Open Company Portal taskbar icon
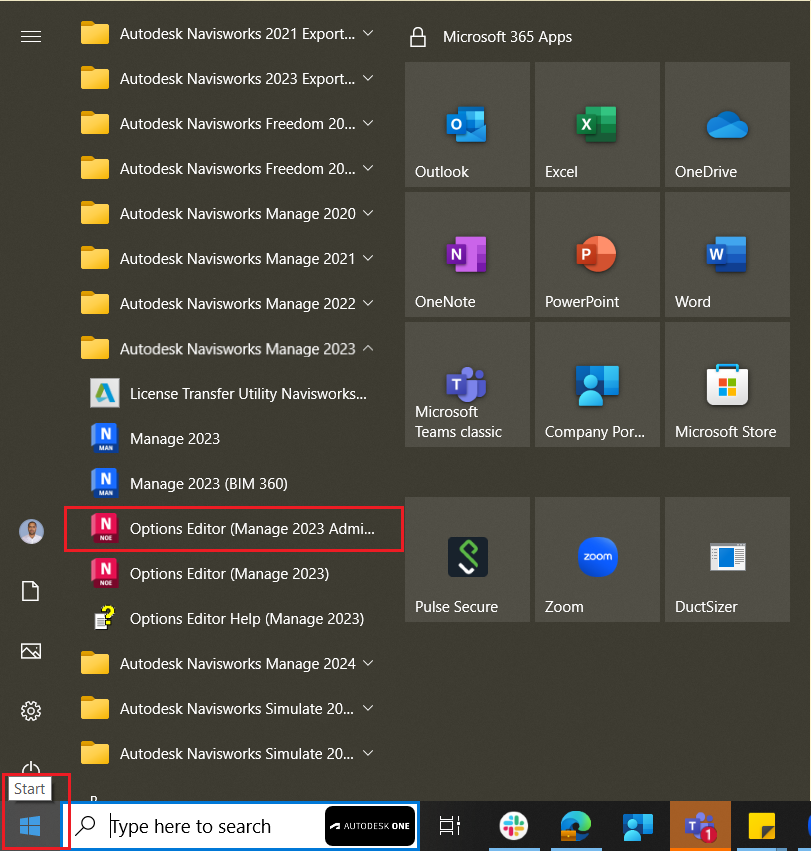 tap(638, 826)
